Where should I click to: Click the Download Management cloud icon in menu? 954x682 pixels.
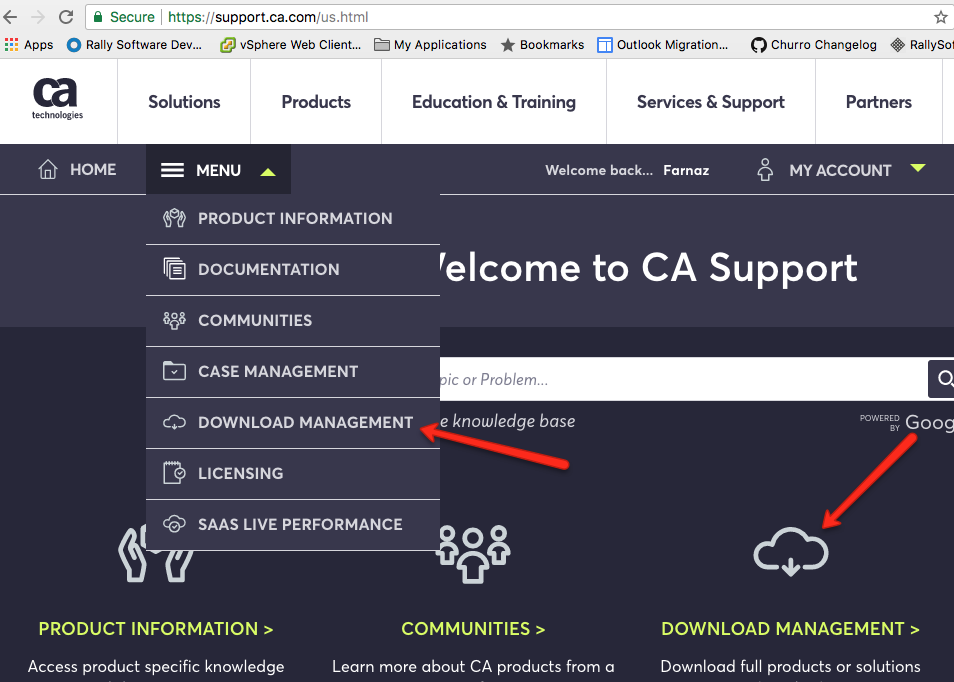point(174,422)
